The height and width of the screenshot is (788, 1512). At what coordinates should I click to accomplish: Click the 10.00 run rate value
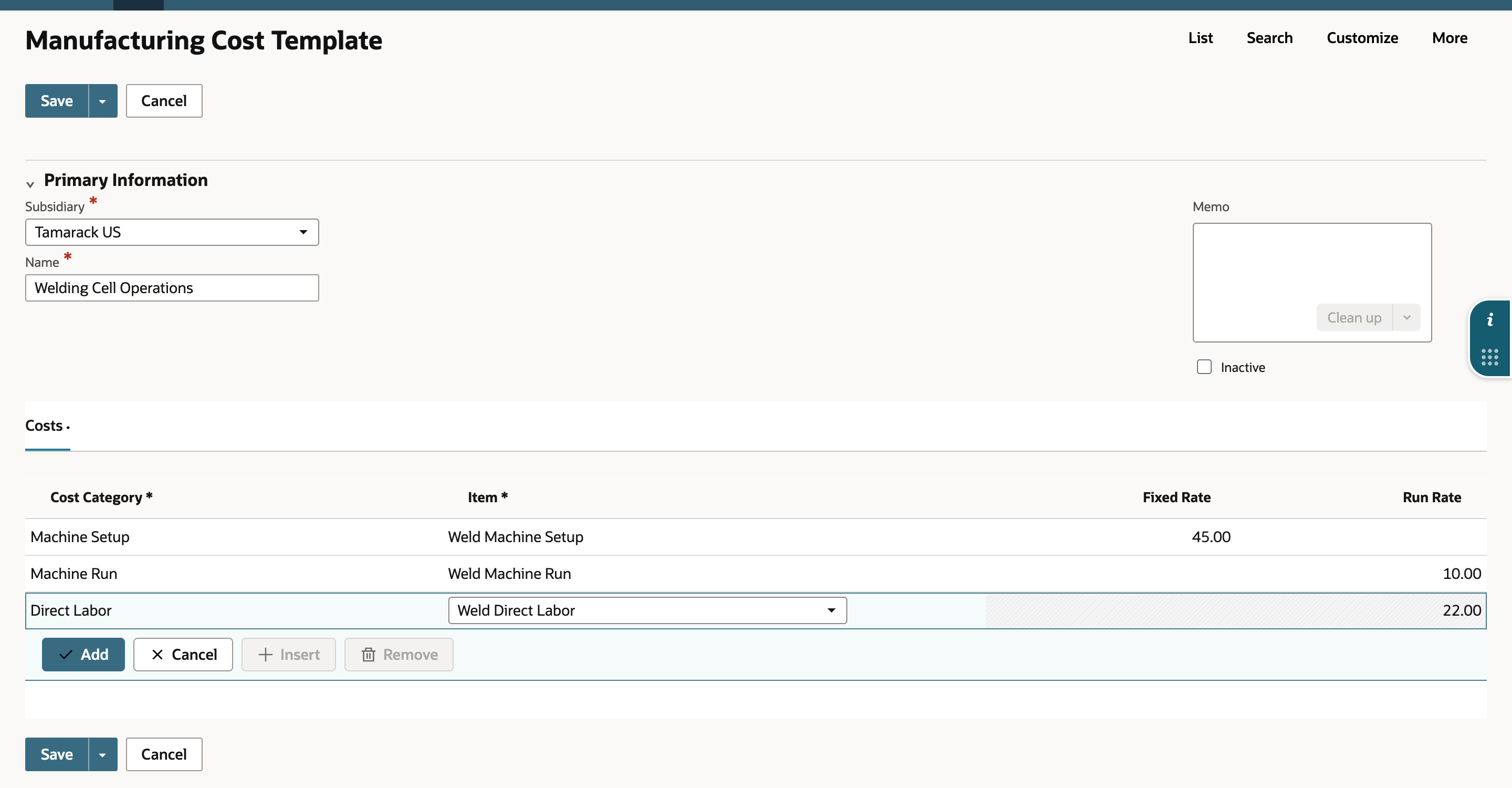[1462, 574]
